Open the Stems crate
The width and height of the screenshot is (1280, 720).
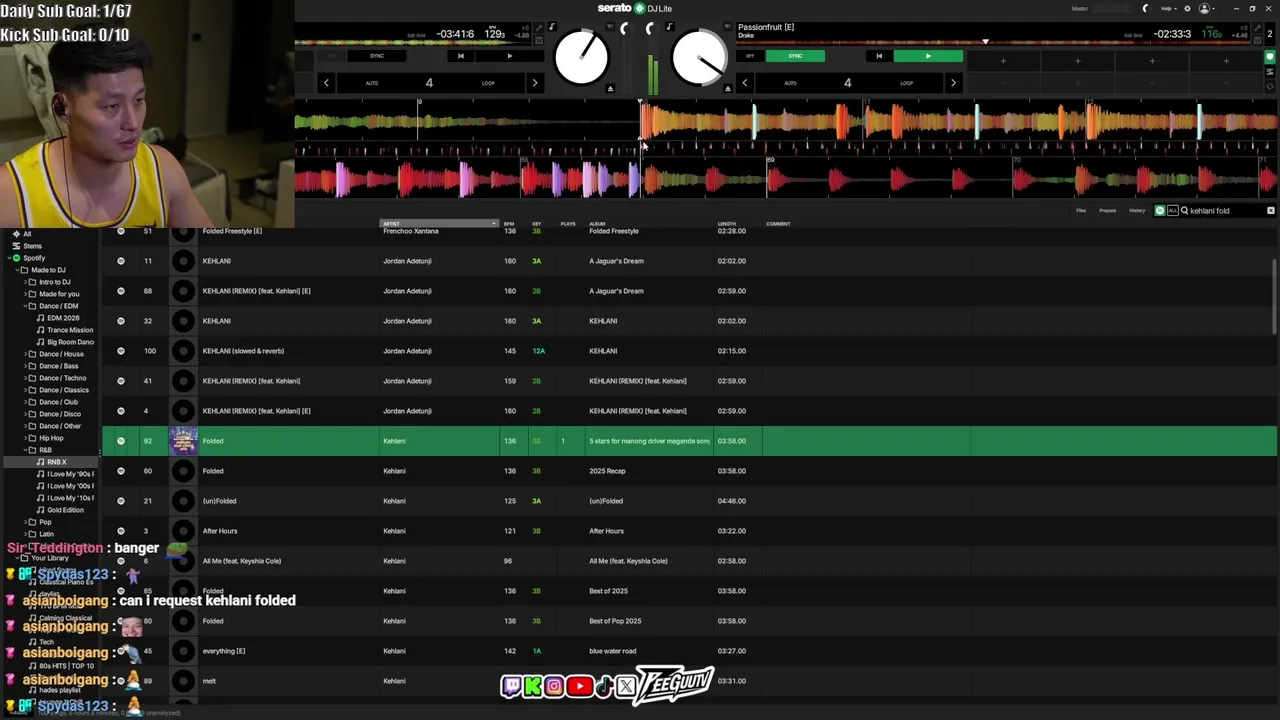(x=32, y=246)
